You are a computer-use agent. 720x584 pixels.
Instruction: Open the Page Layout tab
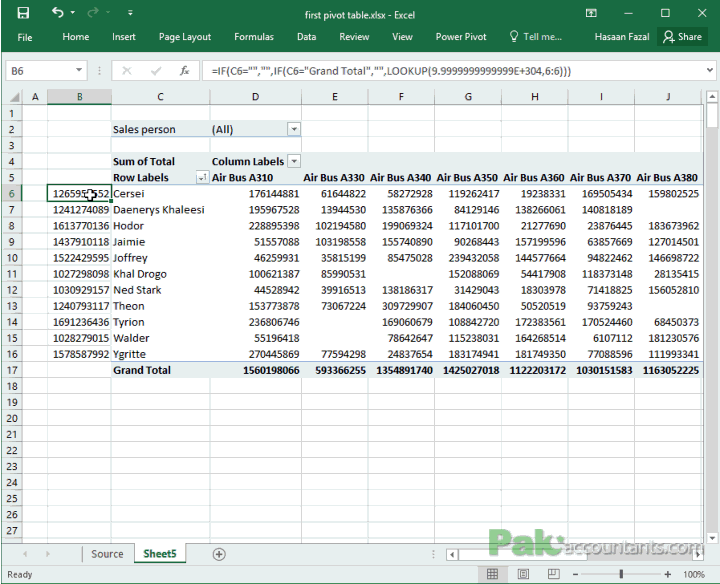pos(185,37)
